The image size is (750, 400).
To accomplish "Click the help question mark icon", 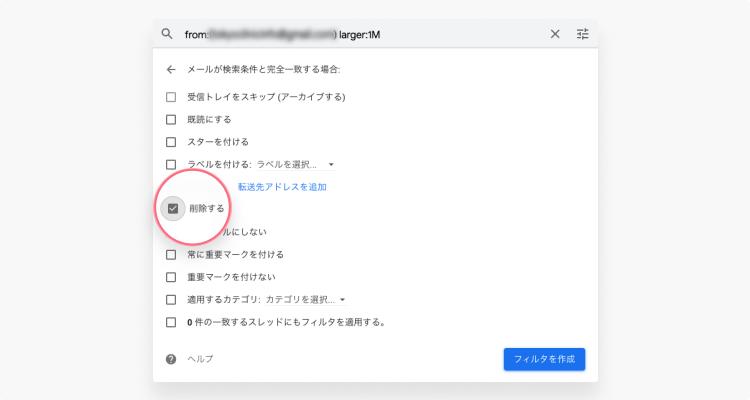I will pos(171,359).
